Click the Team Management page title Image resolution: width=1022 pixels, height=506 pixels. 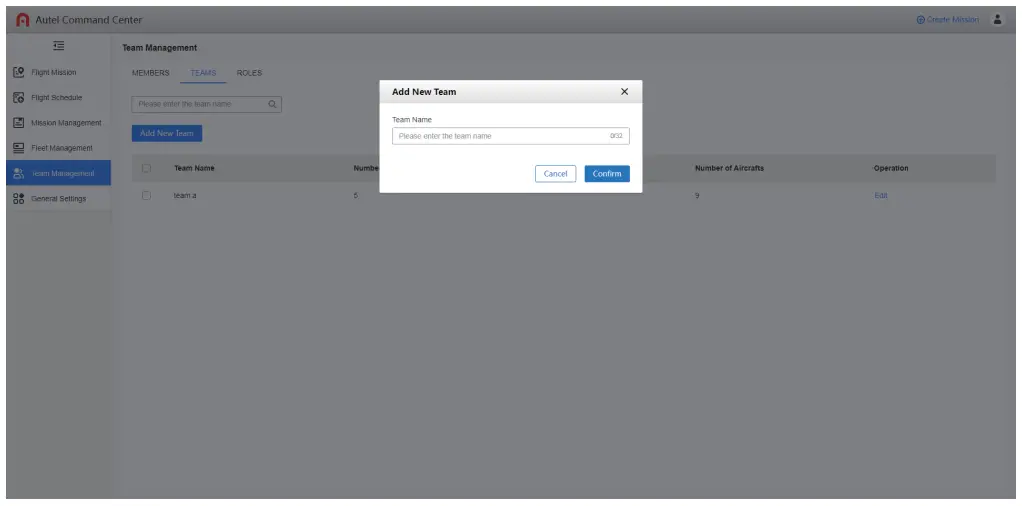point(160,48)
